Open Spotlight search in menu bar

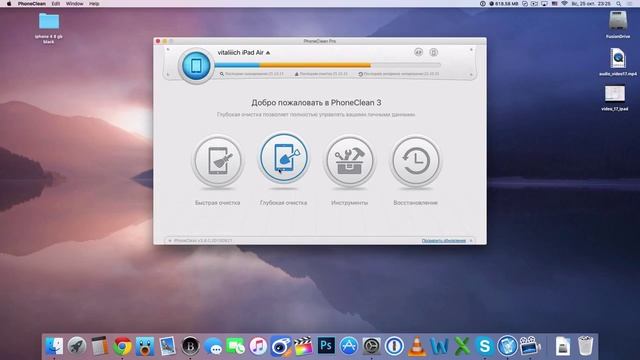619,4
